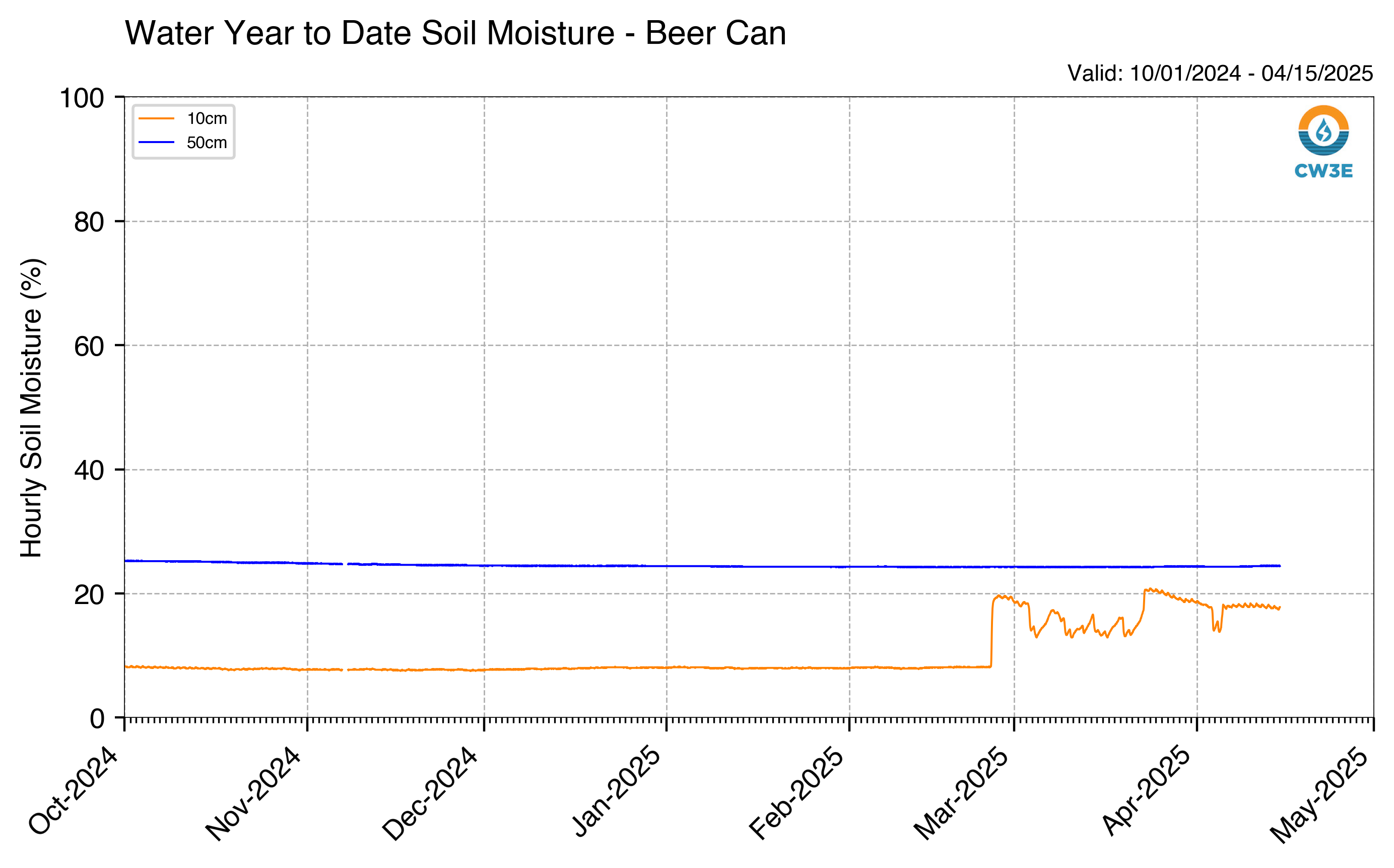Click the orange 10cm legend line

[x=156, y=119]
